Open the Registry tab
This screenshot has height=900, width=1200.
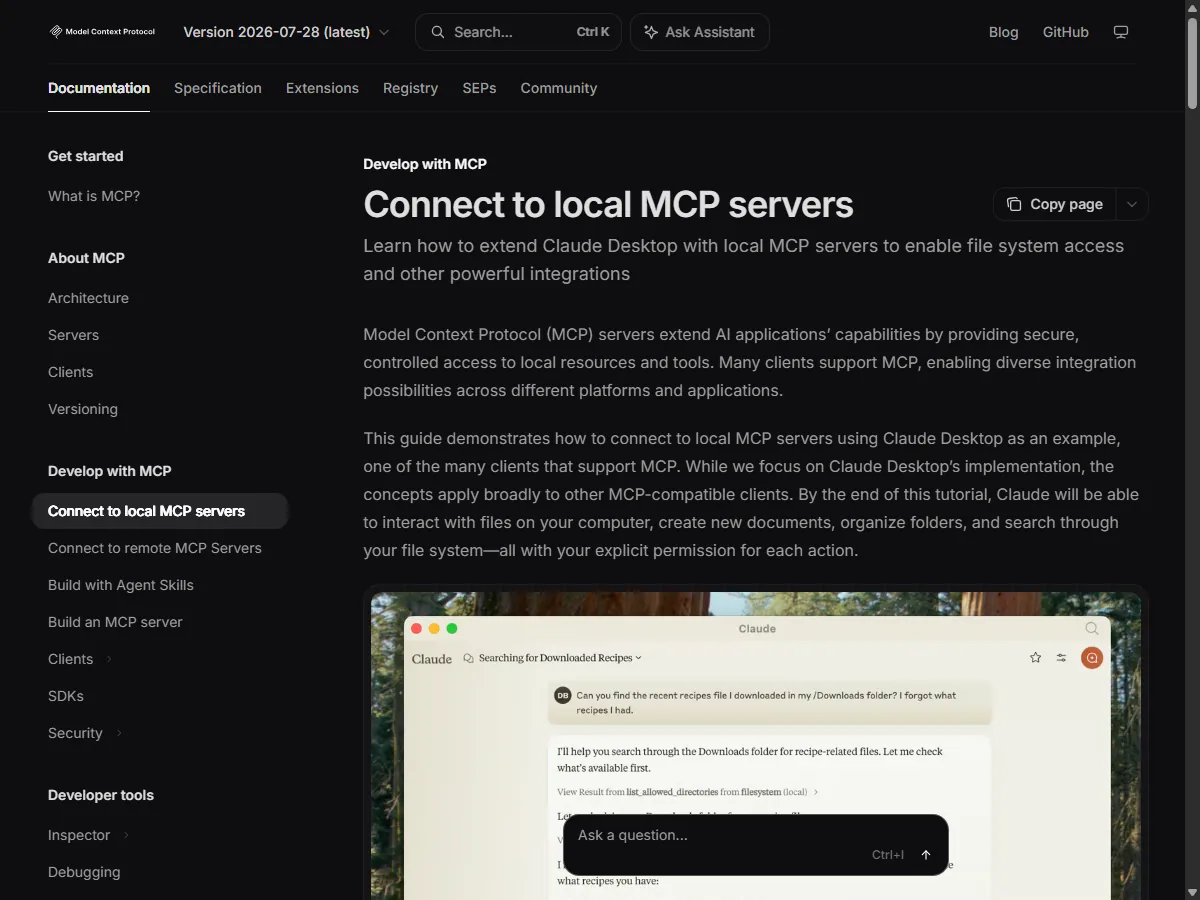coord(410,88)
